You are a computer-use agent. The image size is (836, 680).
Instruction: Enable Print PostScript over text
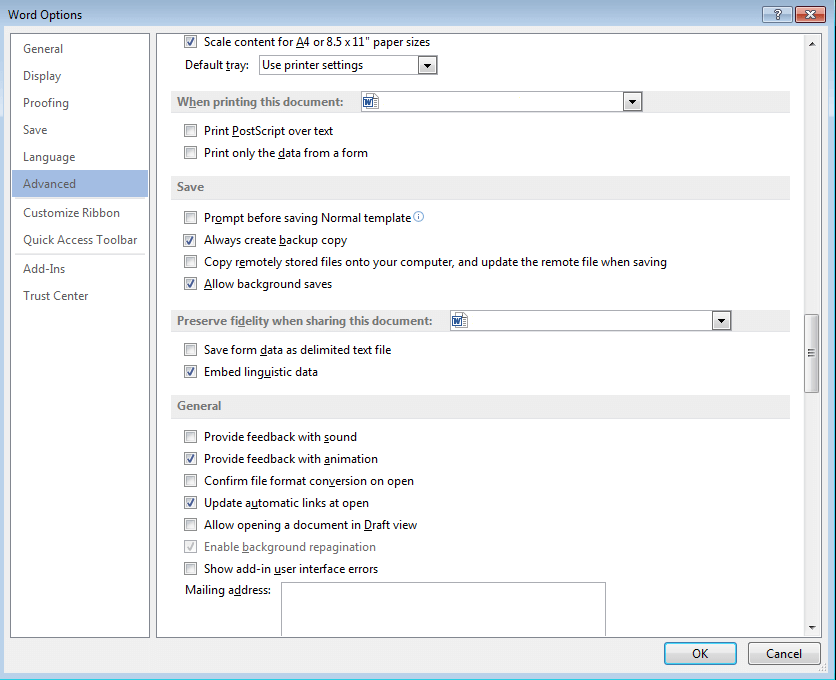click(190, 130)
